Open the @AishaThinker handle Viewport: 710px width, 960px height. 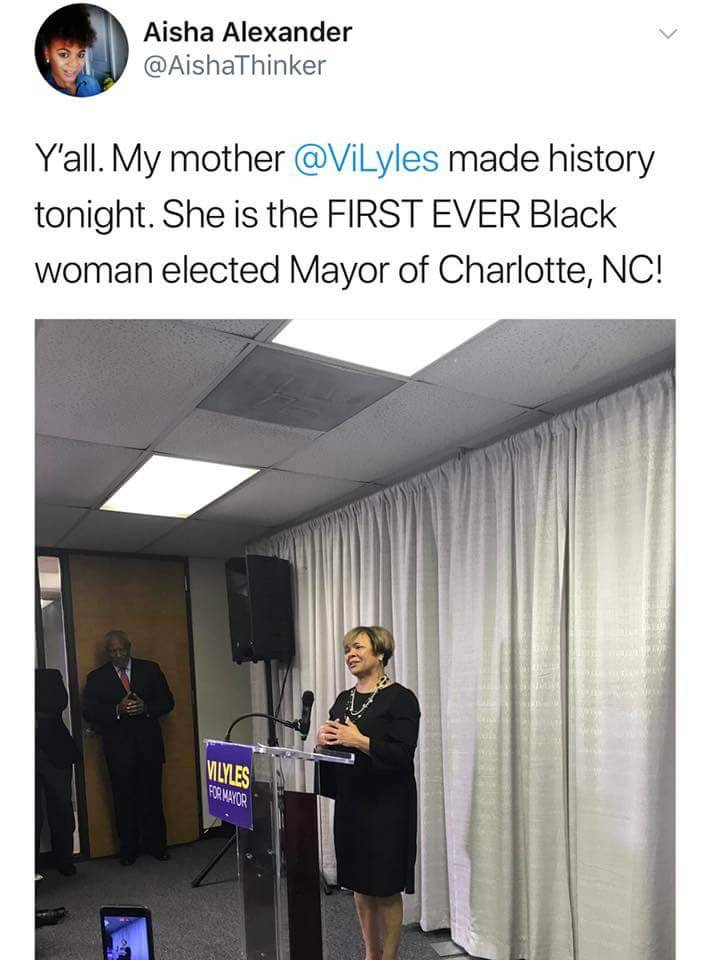[x=234, y=66]
